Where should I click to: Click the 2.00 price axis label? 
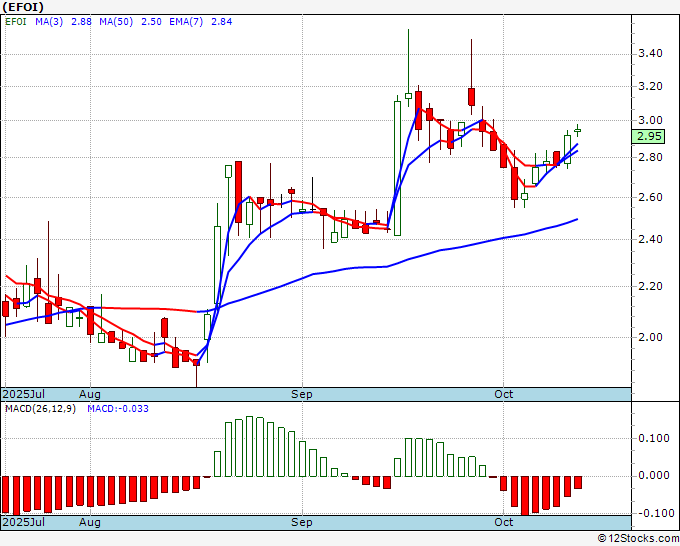click(x=651, y=337)
